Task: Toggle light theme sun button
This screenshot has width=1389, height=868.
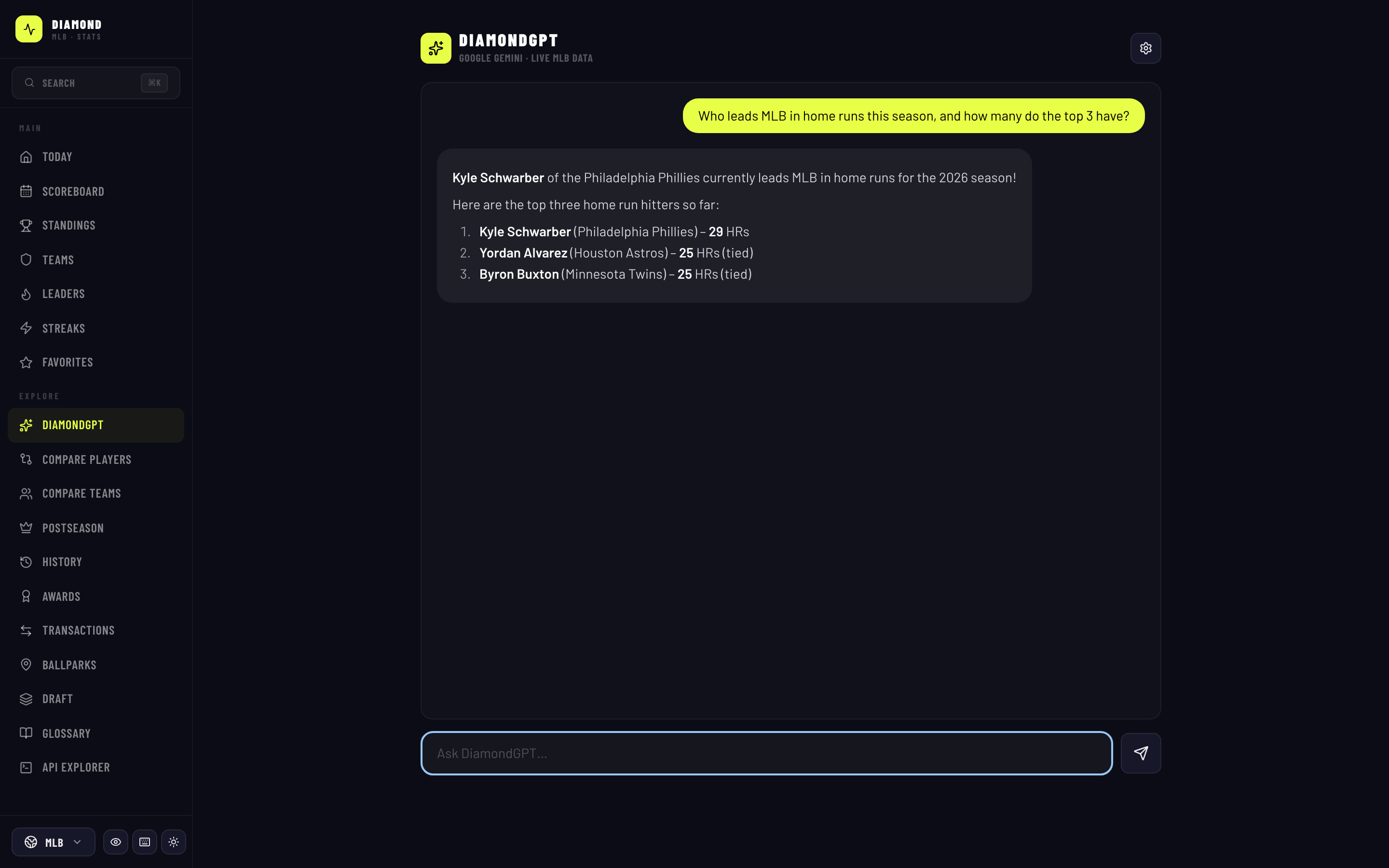Action: click(173, 842)
